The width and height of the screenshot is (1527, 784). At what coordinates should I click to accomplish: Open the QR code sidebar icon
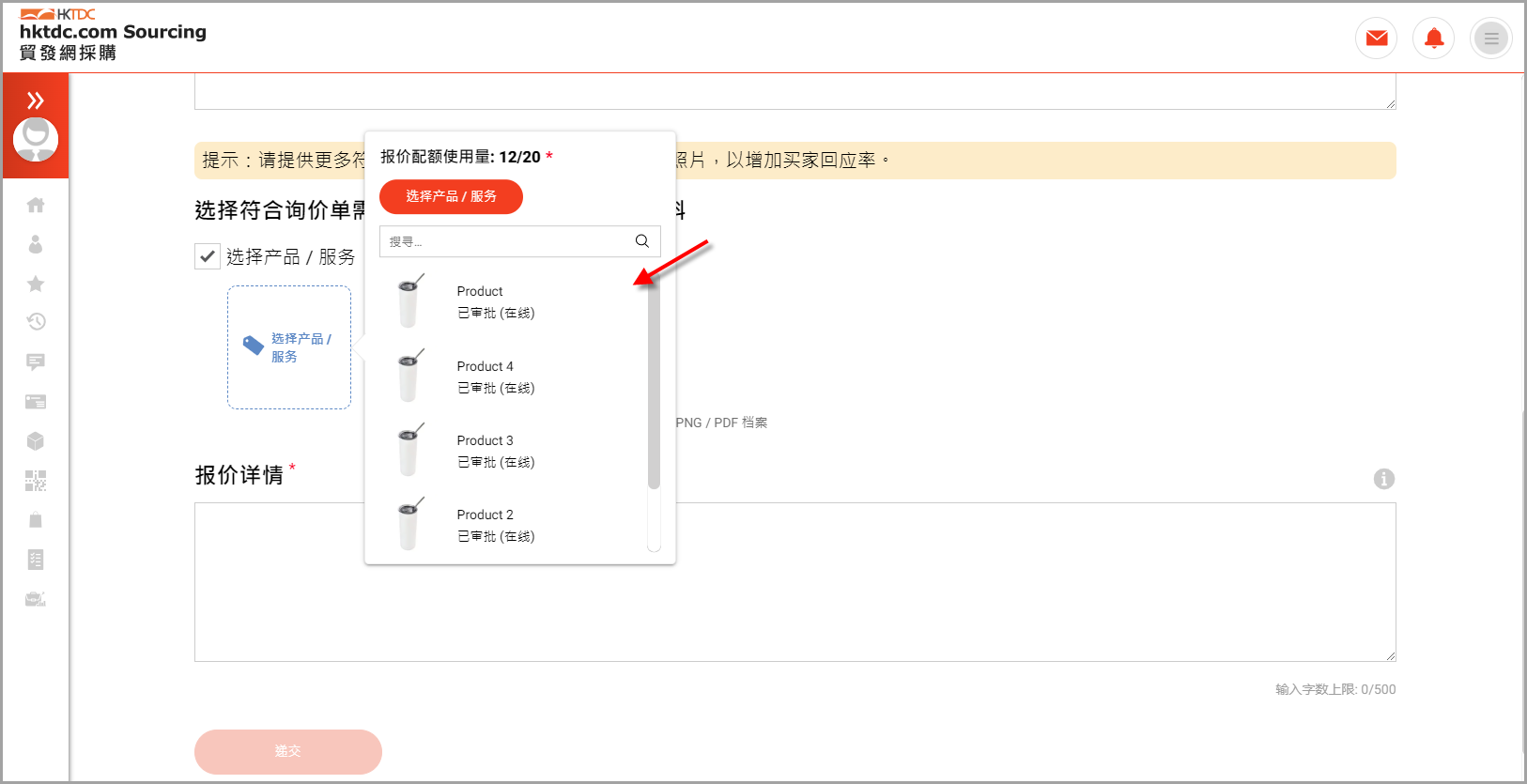coord(36,481)
